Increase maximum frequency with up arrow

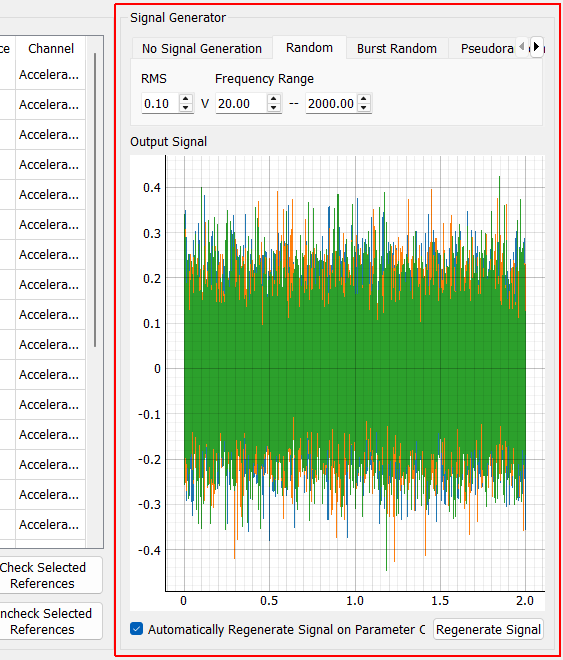pos(364,99)
